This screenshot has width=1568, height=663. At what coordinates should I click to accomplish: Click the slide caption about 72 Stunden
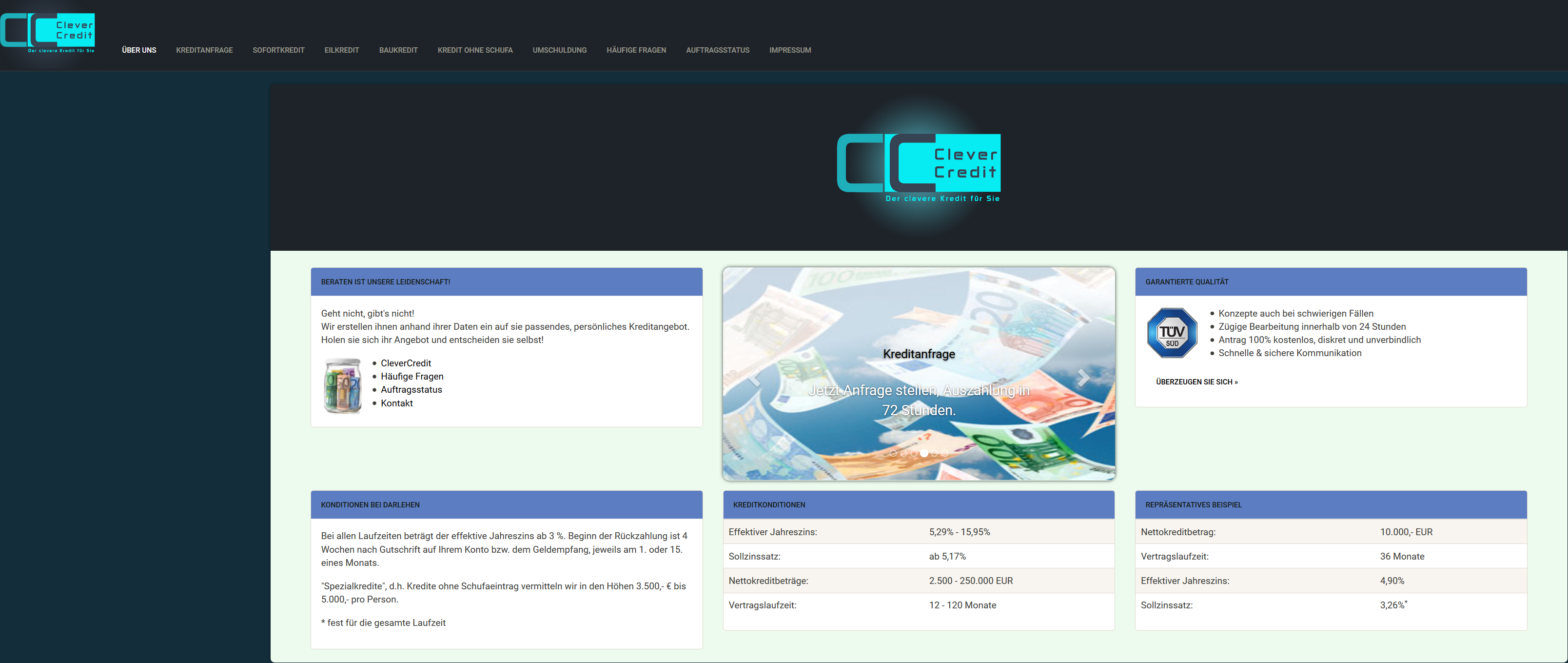click(919, 400)
